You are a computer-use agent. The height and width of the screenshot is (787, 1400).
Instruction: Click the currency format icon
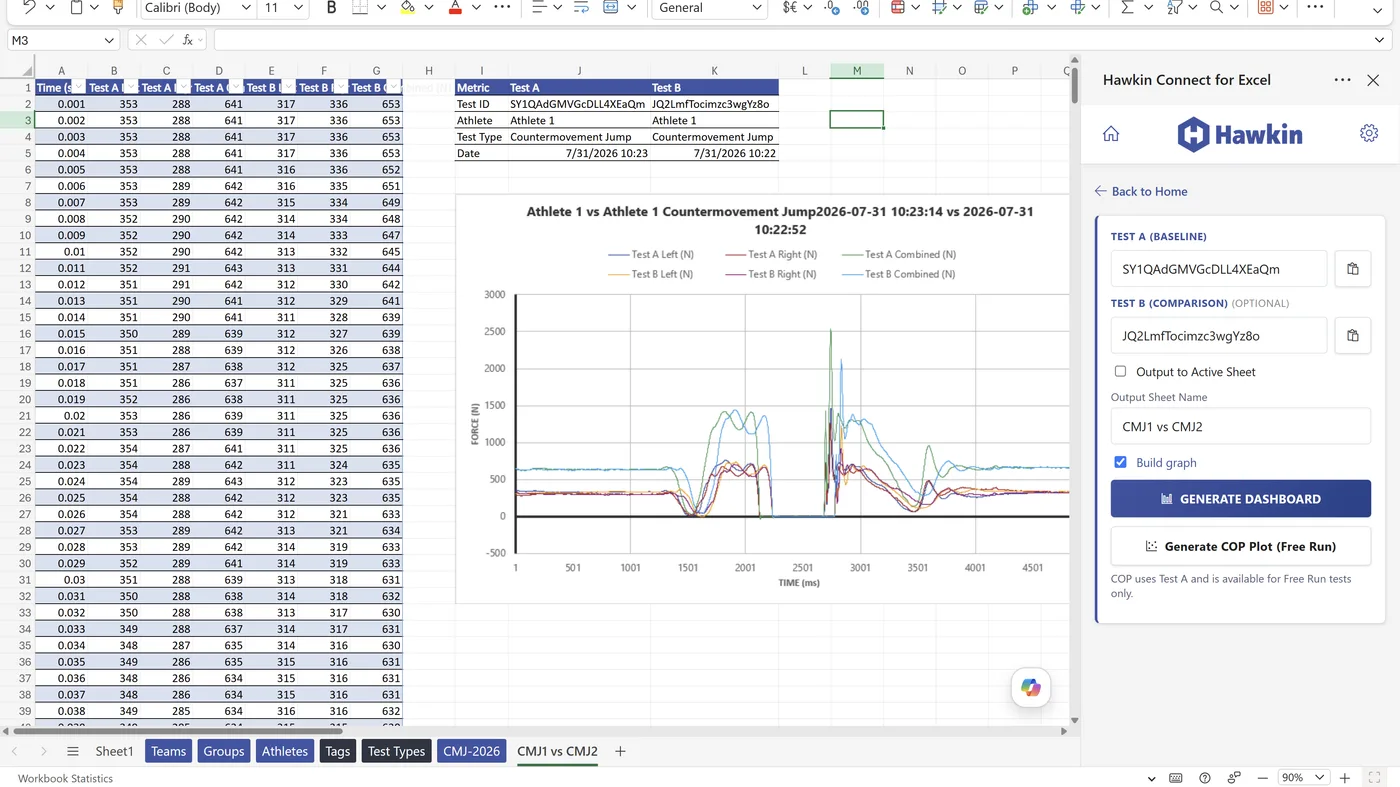click(790, 7)
